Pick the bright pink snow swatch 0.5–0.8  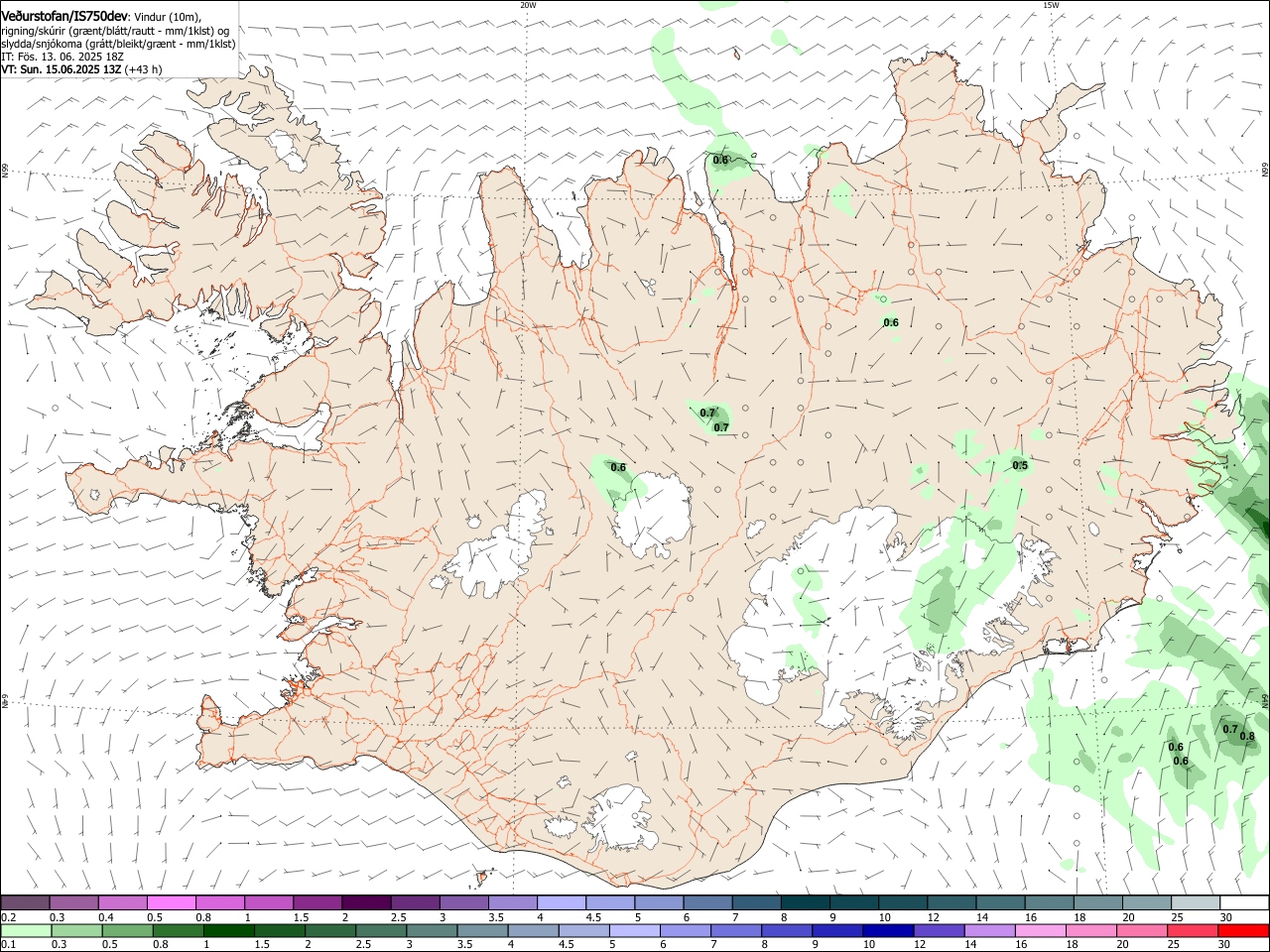(x=171, y=903)
